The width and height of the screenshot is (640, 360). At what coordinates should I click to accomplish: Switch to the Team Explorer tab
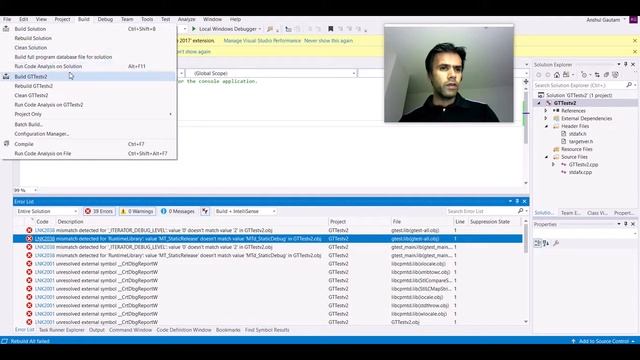point(571,213)
